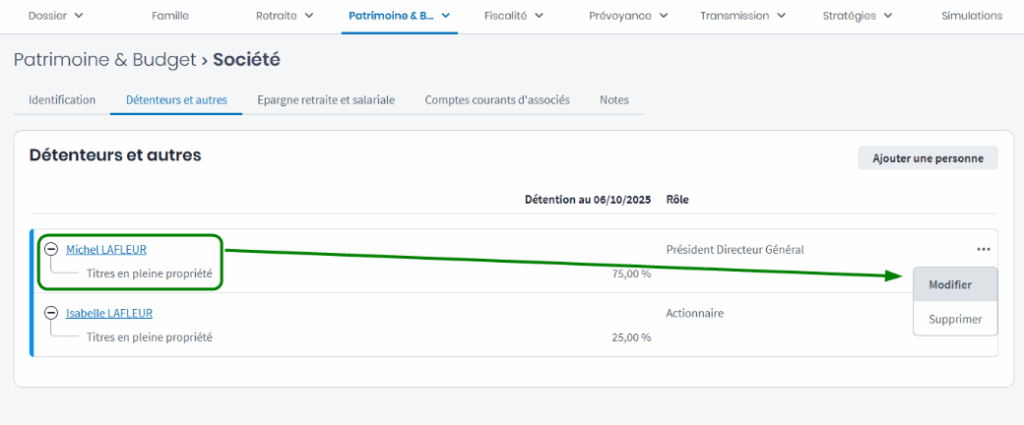Expand the Fiscalité dropdown menu

tap(513, 16)
